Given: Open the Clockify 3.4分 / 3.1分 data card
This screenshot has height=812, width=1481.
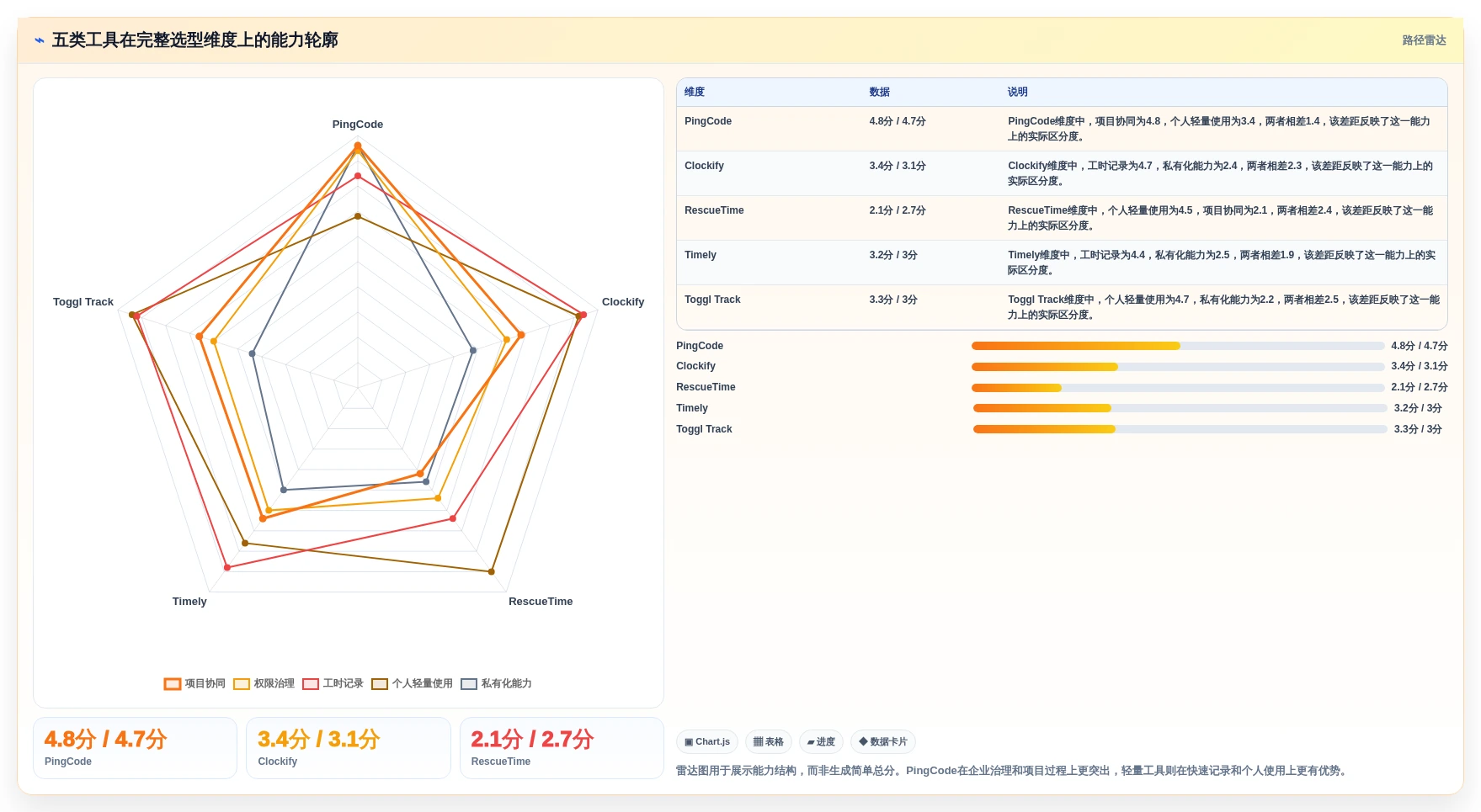Looking at the screenshot, I should pos(349,748).
